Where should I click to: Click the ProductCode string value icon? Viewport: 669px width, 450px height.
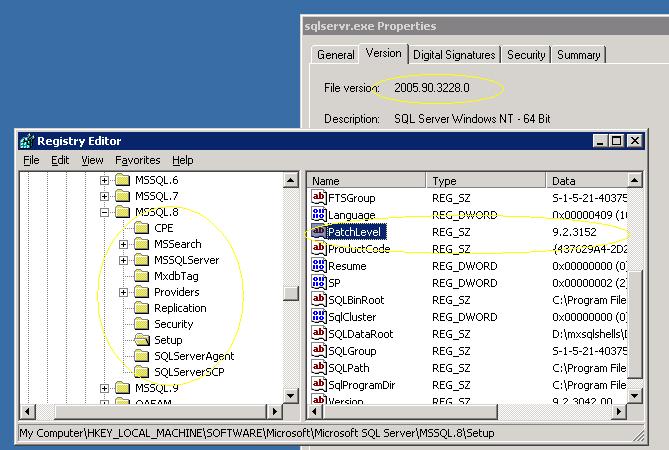319,249
